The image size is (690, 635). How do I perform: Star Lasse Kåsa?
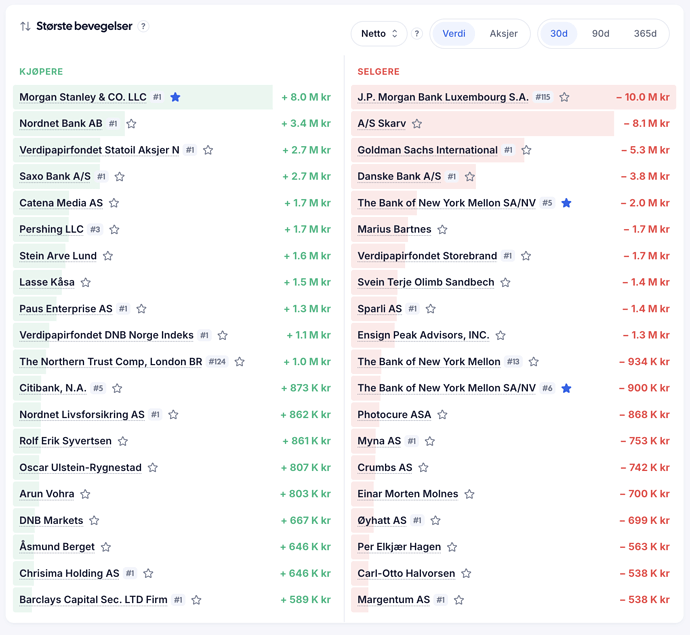pyautogui.click(x=86, y=282)
